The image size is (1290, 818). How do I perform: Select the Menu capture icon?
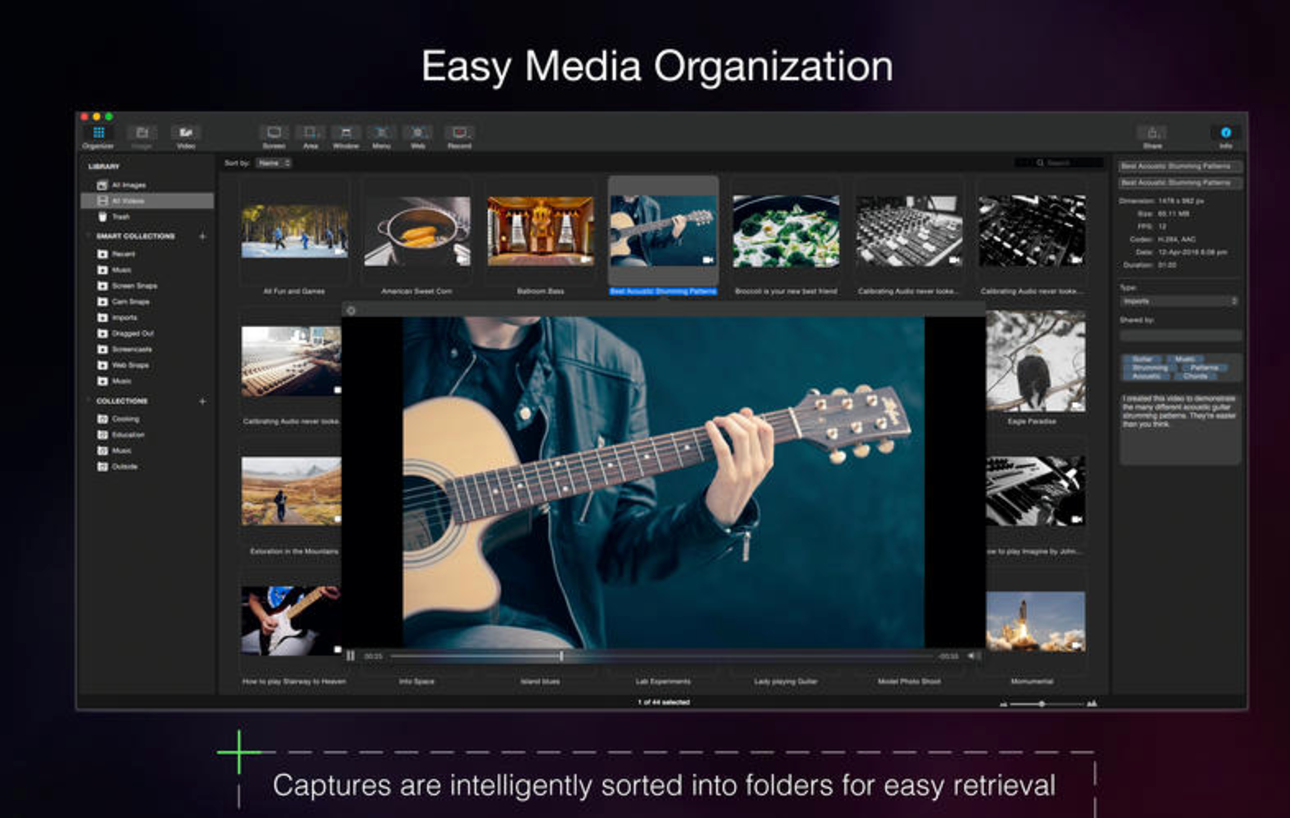pos(381,131)
